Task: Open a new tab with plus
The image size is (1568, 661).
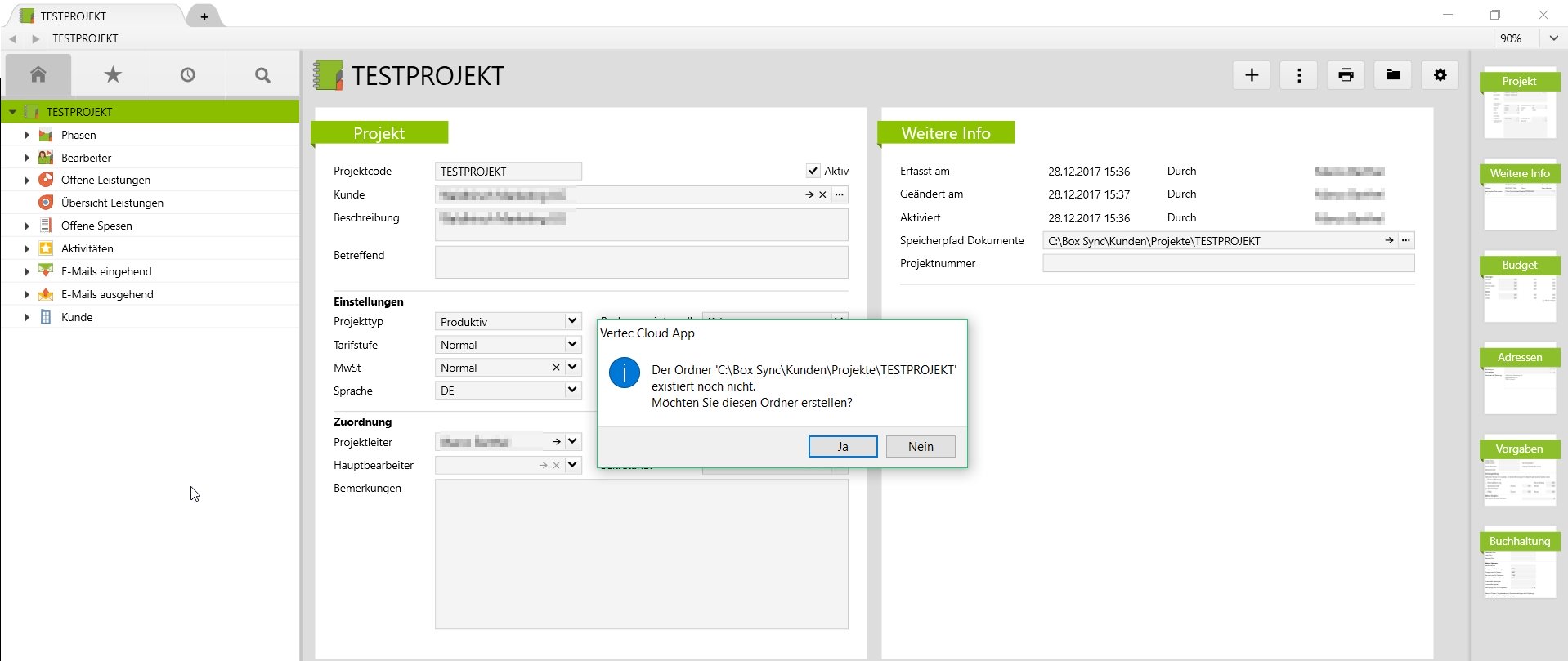Action: click(x=204, y=16)
